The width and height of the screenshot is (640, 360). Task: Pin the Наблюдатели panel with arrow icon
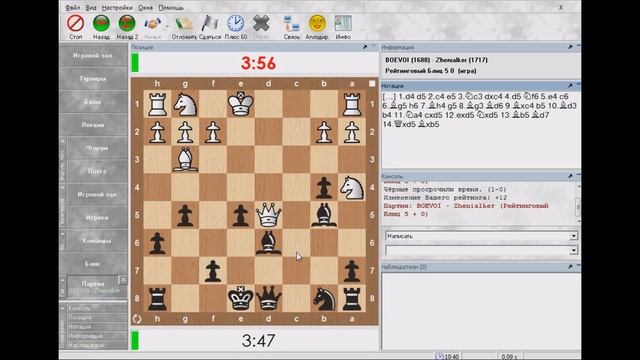tap(570, 267)
